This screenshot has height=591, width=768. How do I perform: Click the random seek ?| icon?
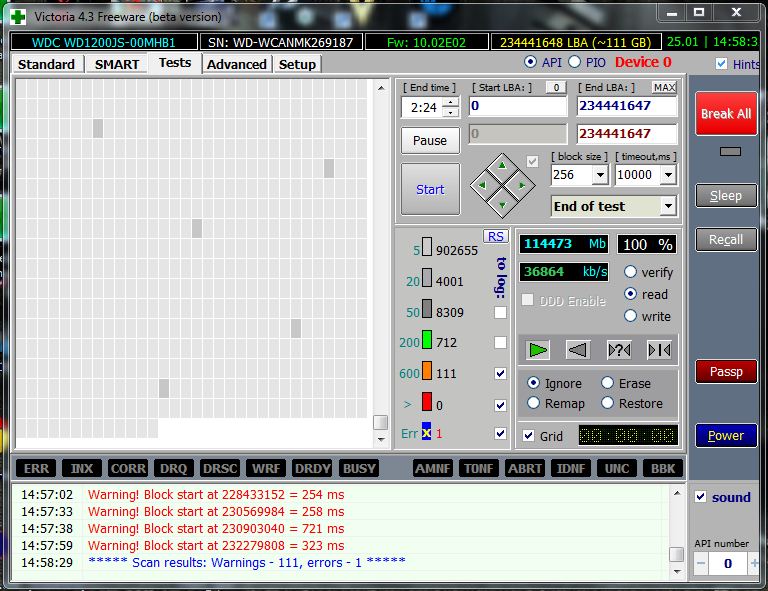point(619,349)
